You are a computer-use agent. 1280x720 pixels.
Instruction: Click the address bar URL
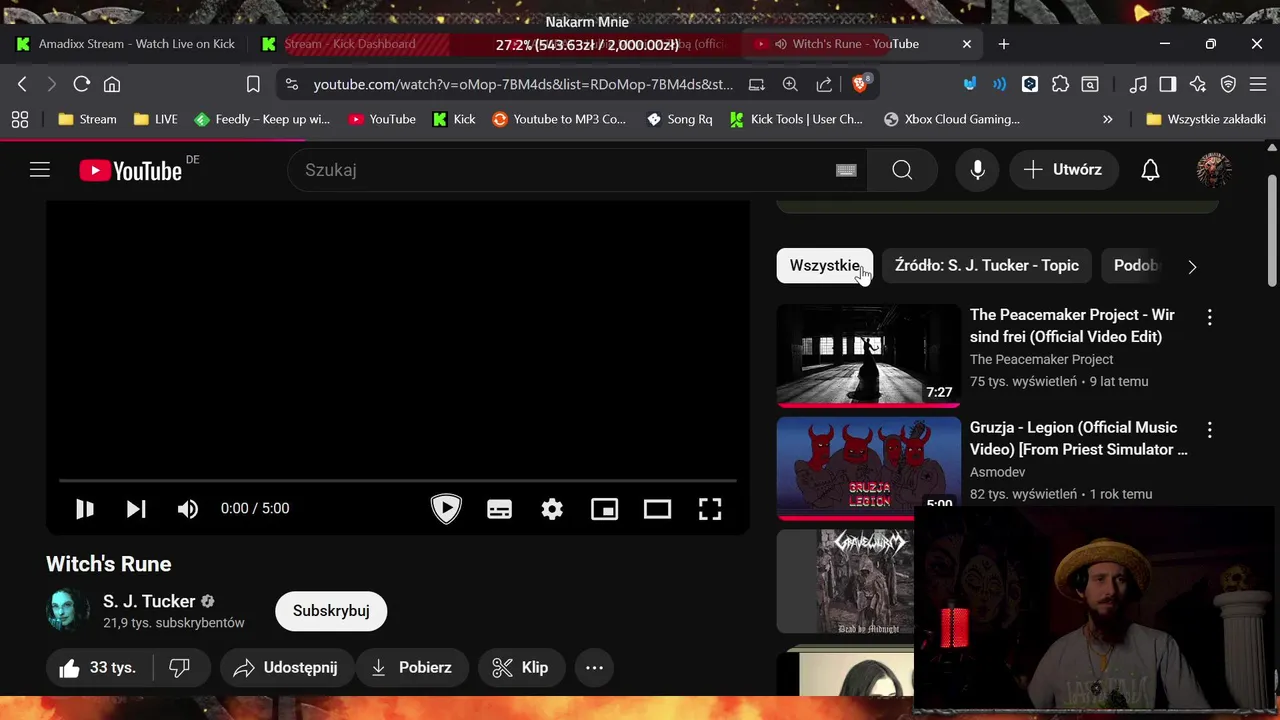point(523,85)
